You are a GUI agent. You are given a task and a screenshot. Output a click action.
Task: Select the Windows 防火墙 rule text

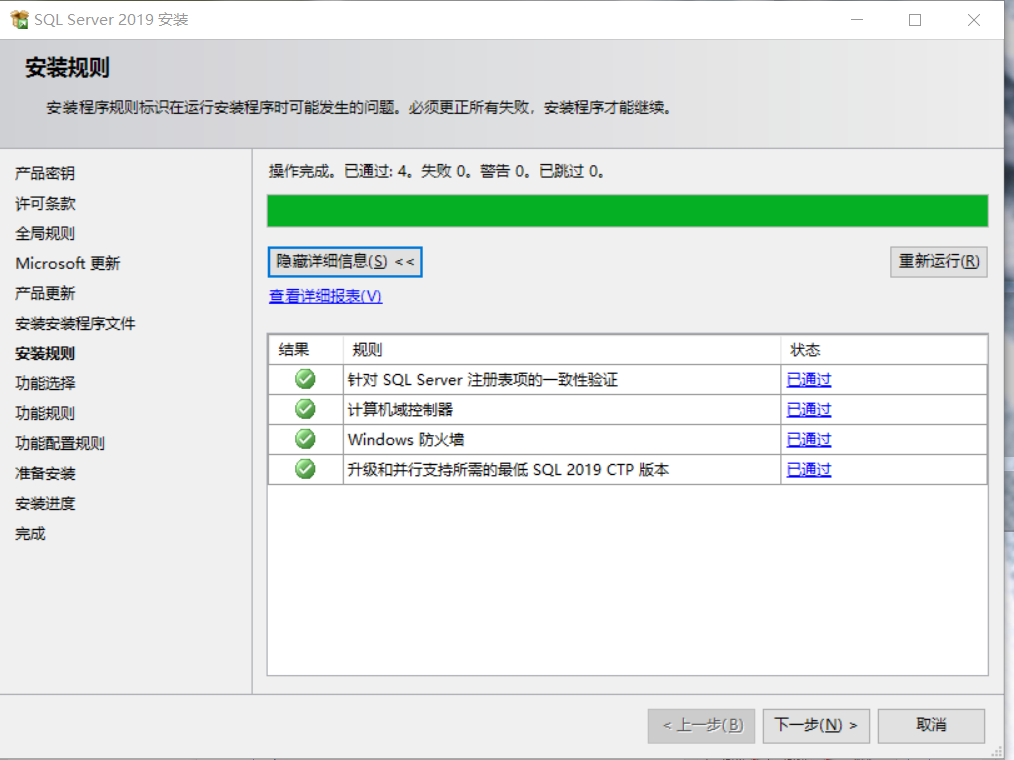405,440
